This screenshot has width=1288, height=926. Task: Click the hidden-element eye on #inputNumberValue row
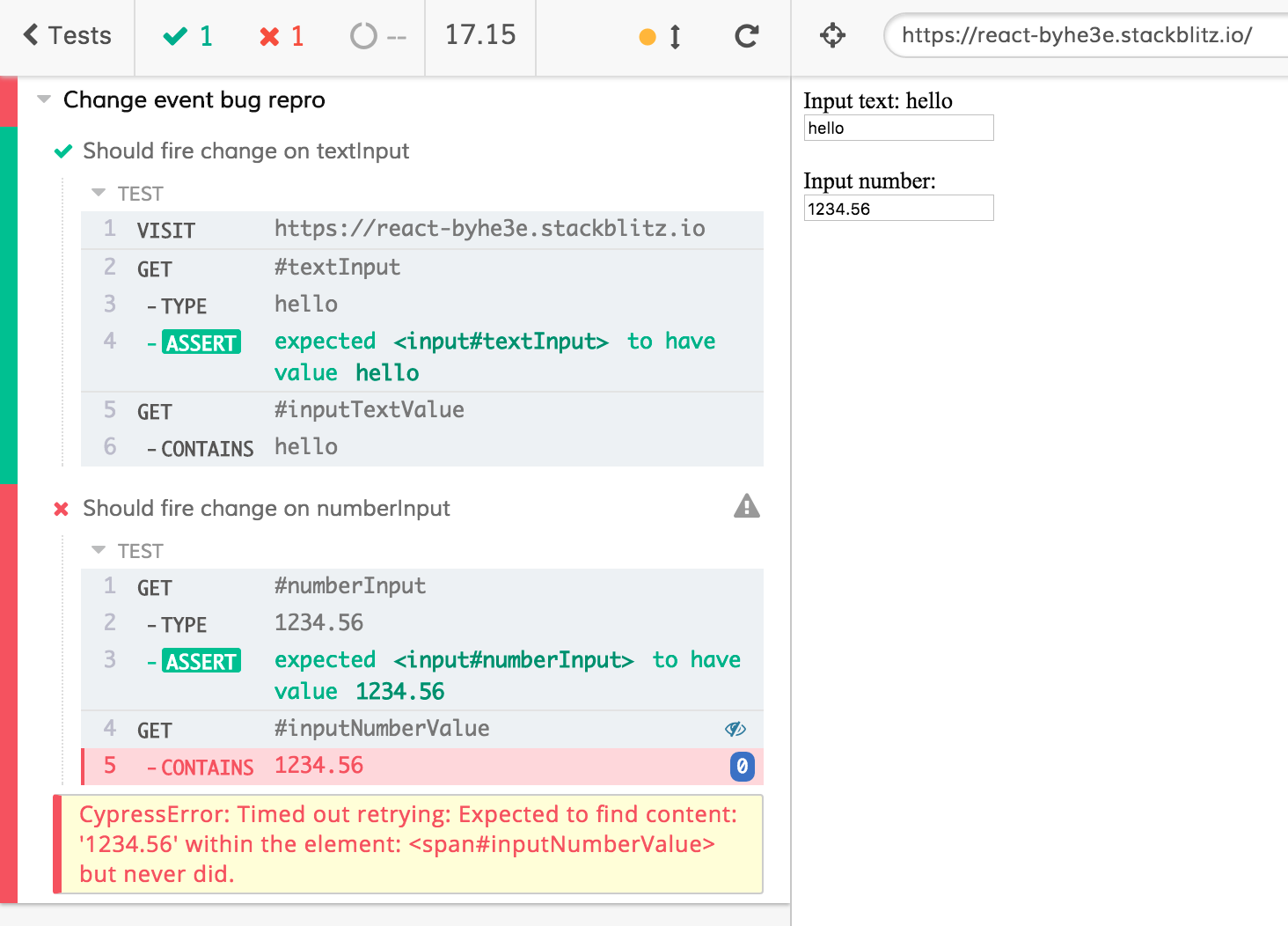(x=735, y=729)
